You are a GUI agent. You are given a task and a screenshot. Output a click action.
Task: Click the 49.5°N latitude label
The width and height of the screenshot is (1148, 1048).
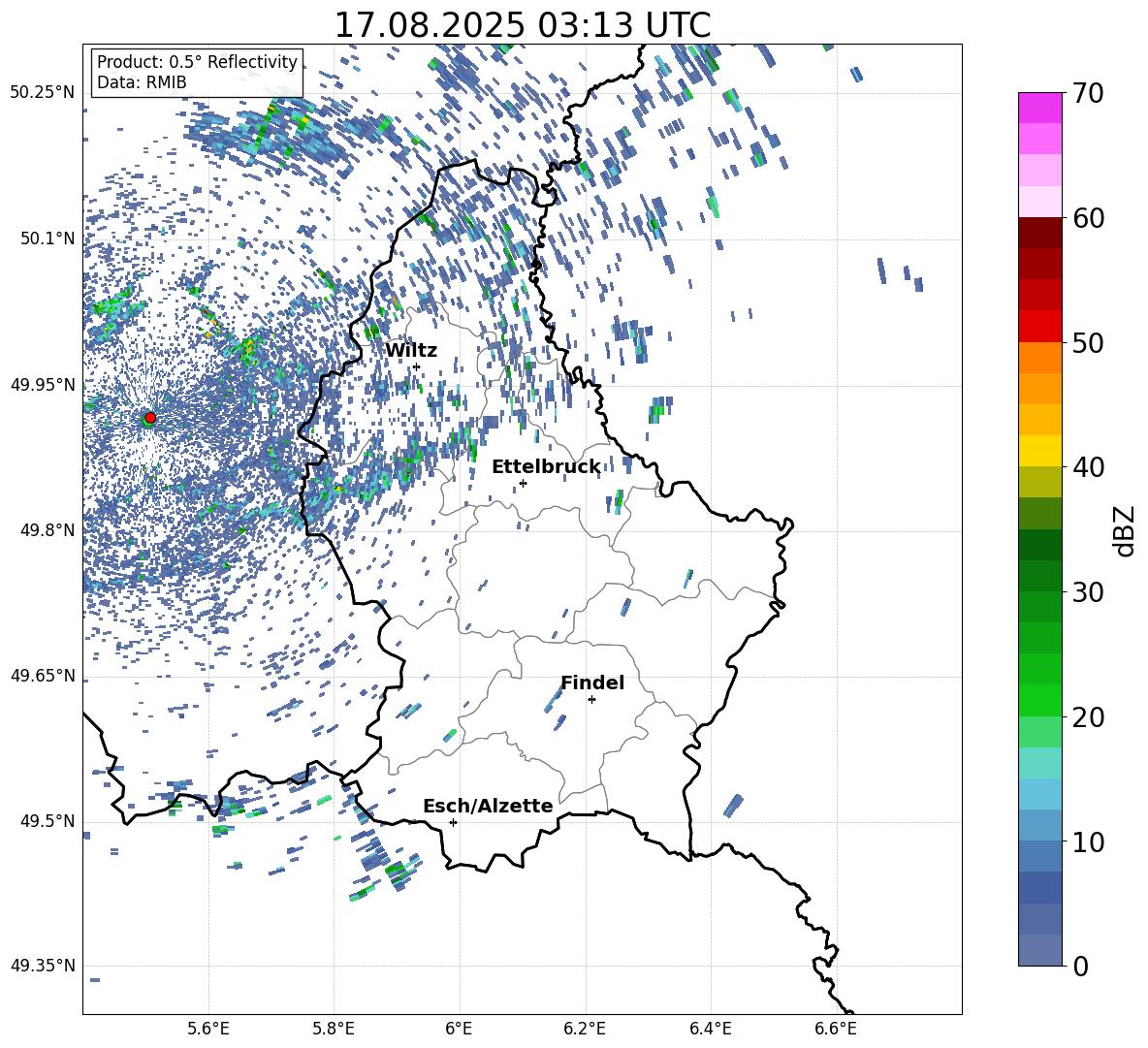[x=47, y=821]
